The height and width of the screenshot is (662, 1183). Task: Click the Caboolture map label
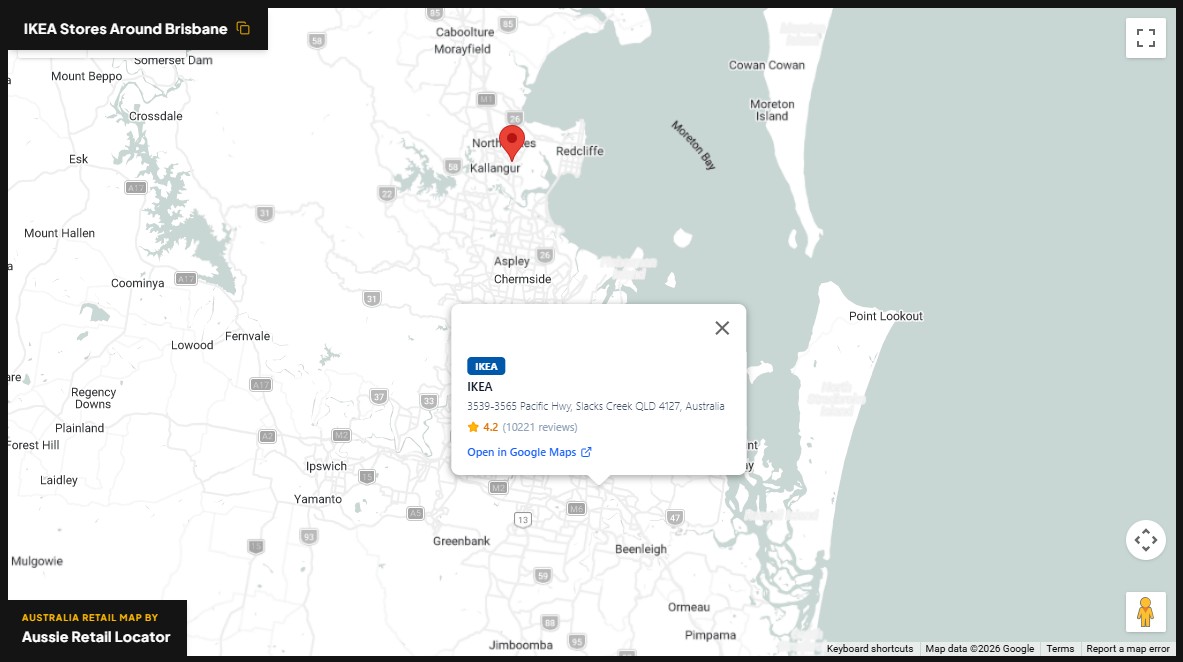[x=465, y=32]
